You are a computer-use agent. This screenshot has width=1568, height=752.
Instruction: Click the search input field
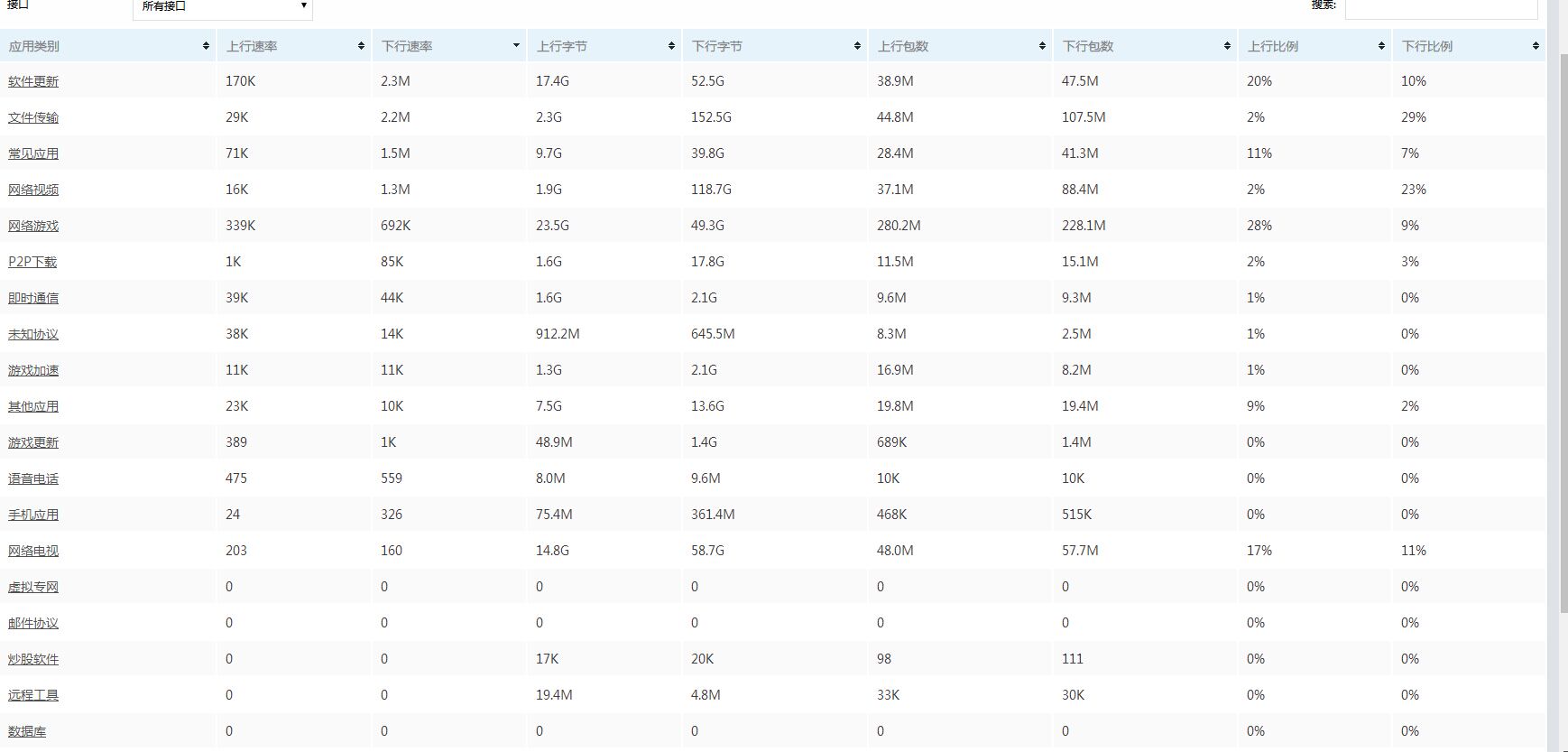1441,7
